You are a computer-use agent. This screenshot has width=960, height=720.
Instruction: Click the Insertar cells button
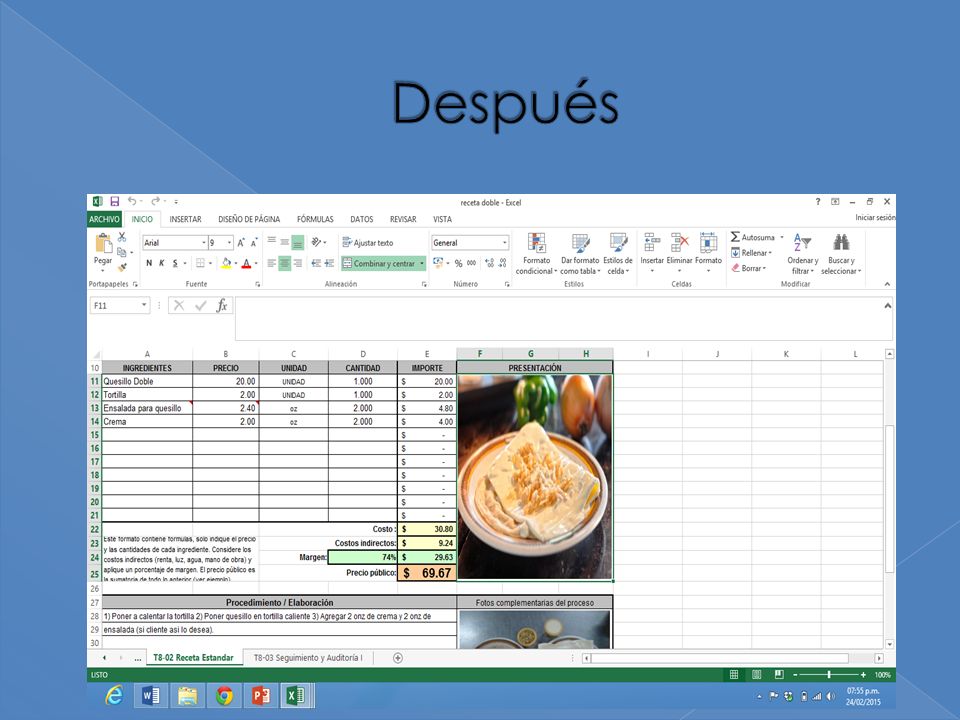pos(652,253)
